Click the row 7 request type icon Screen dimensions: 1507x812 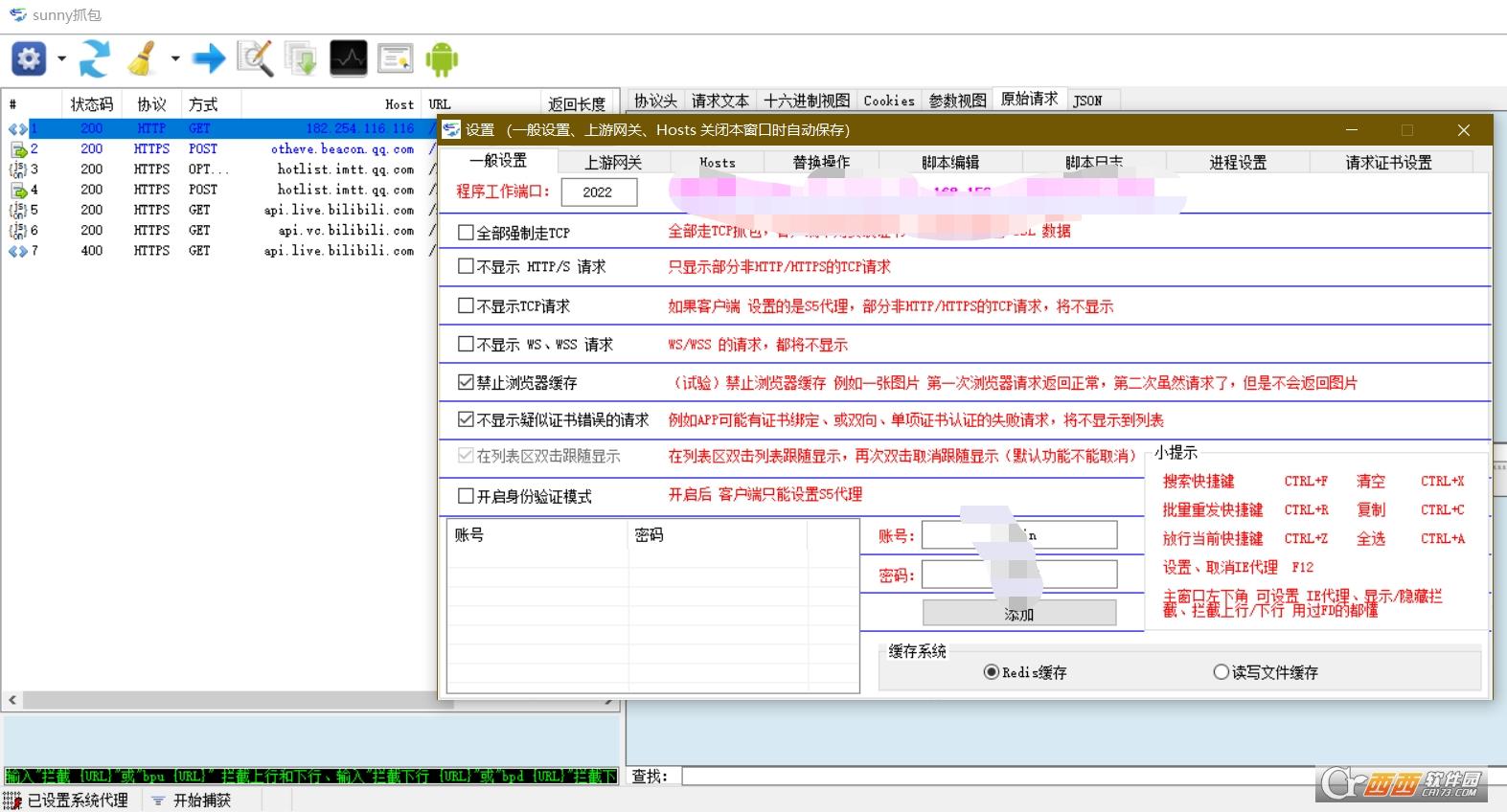tap(17, 251)
